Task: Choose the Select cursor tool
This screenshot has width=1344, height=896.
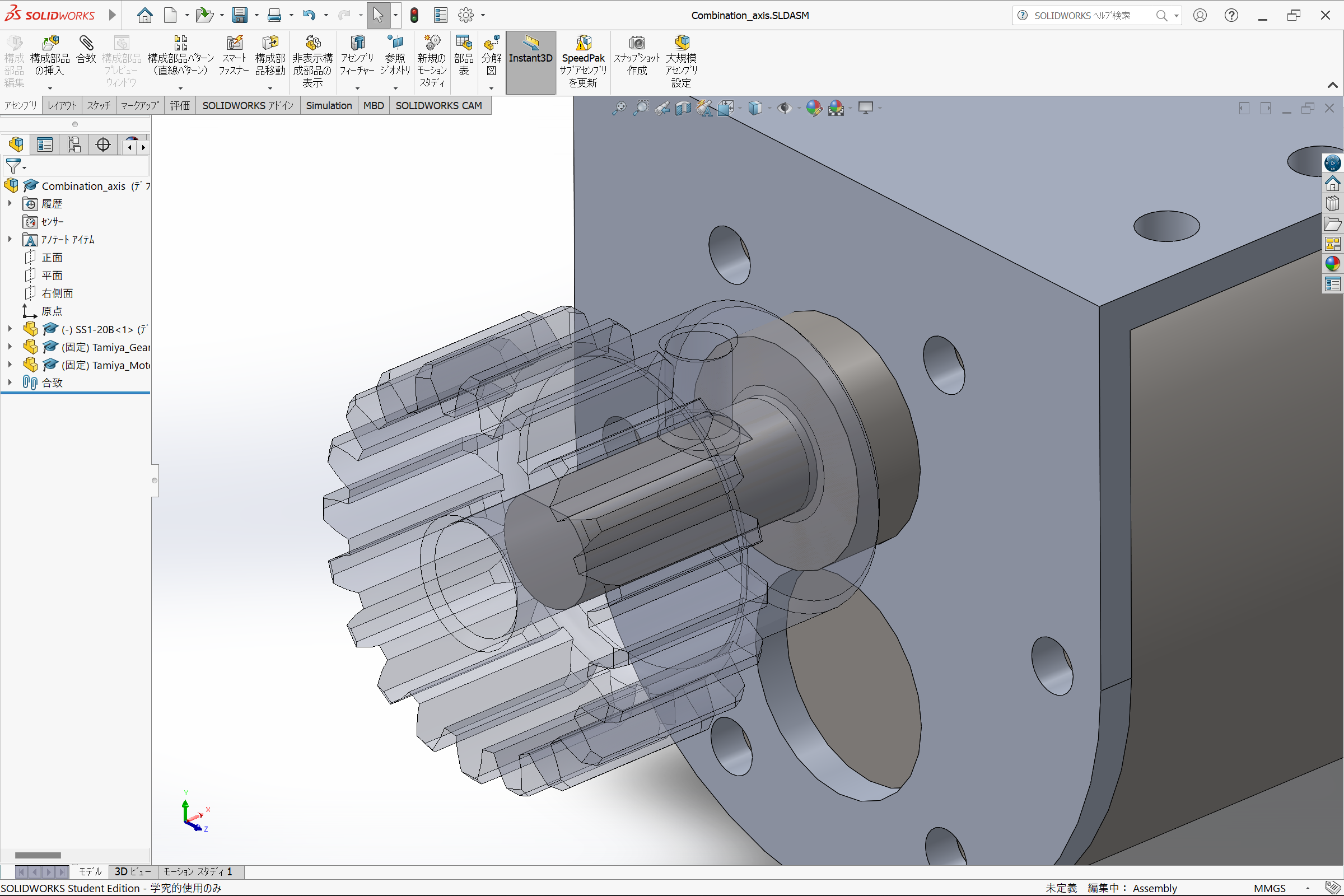Action: tap(377, 16)
